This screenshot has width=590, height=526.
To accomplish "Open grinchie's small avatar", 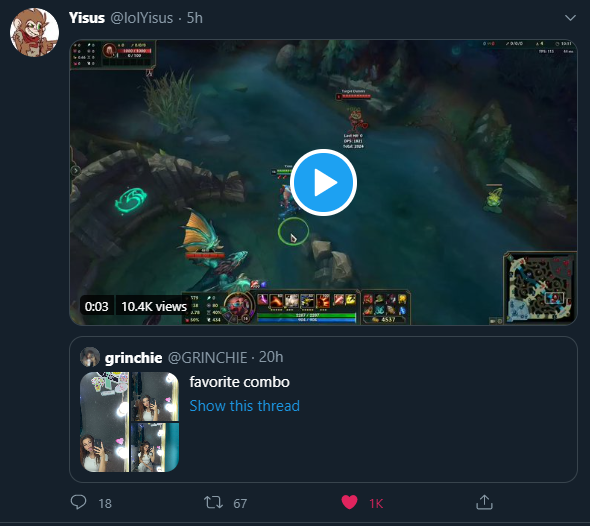I will click(90, 357).
